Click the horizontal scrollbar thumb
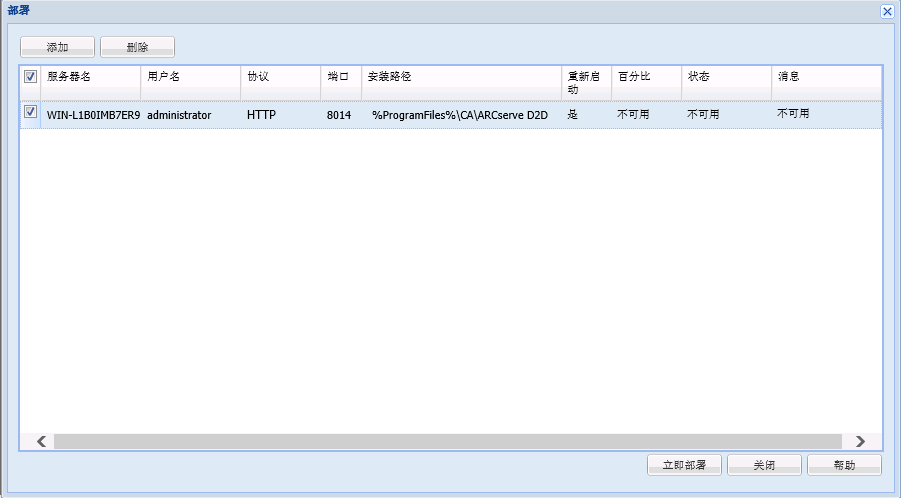Screen dimensions: 901x500 [x=448, y=441]
